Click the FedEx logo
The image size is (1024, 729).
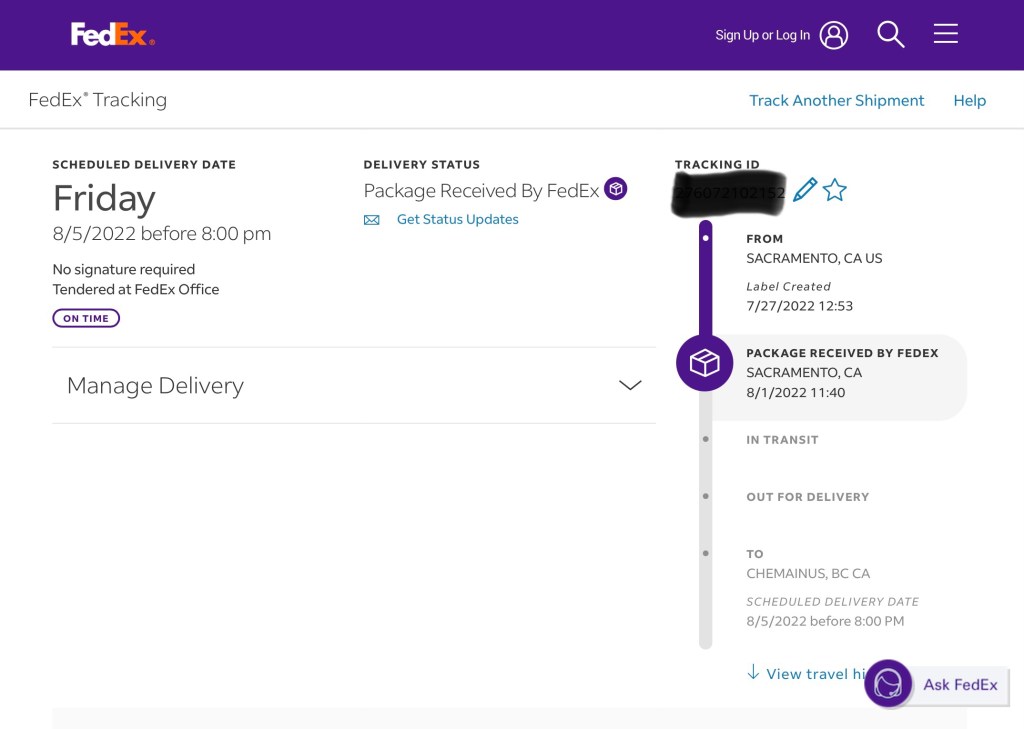point(112,35)
